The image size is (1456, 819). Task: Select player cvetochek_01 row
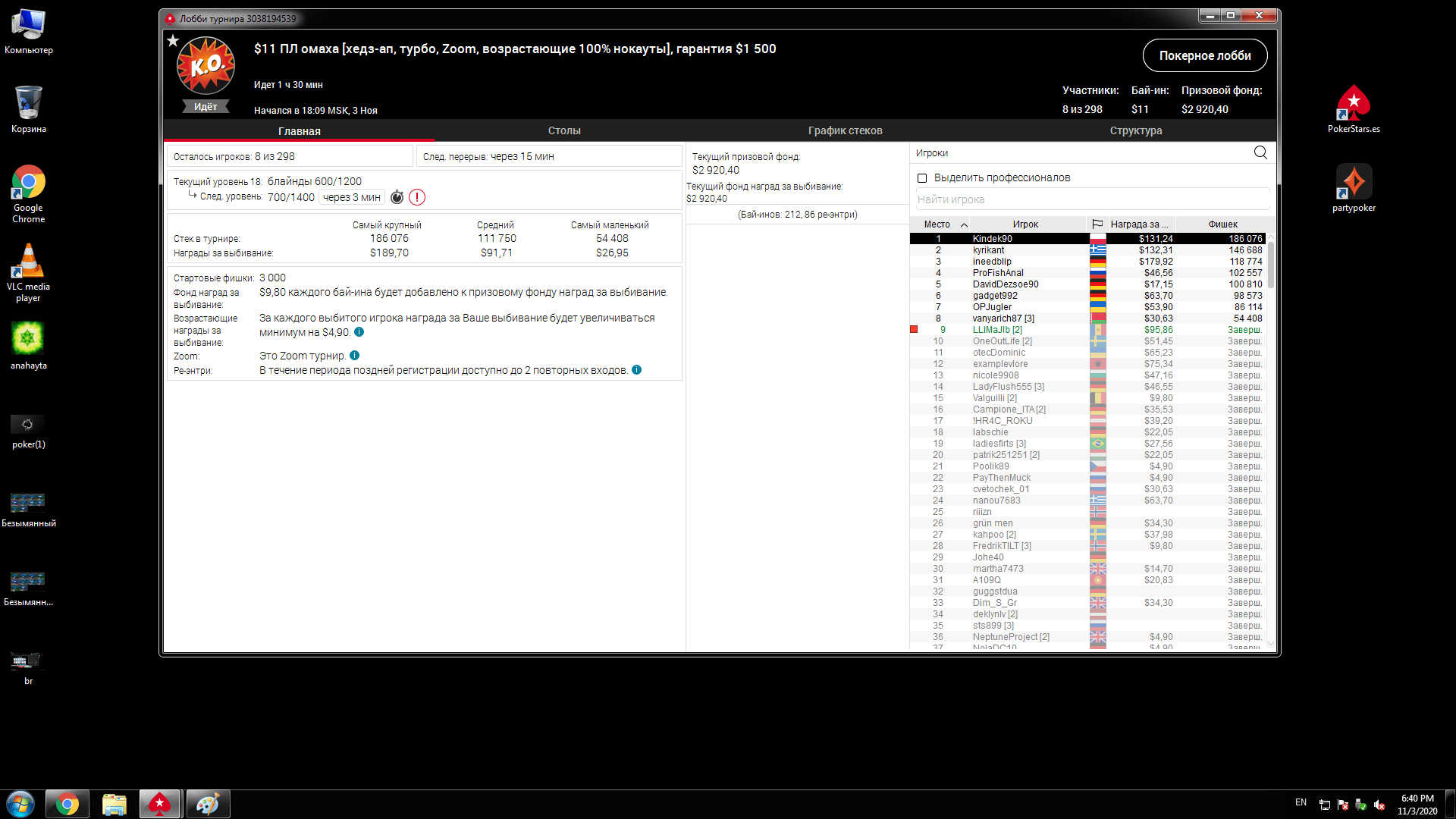(x=1088, y=489)
